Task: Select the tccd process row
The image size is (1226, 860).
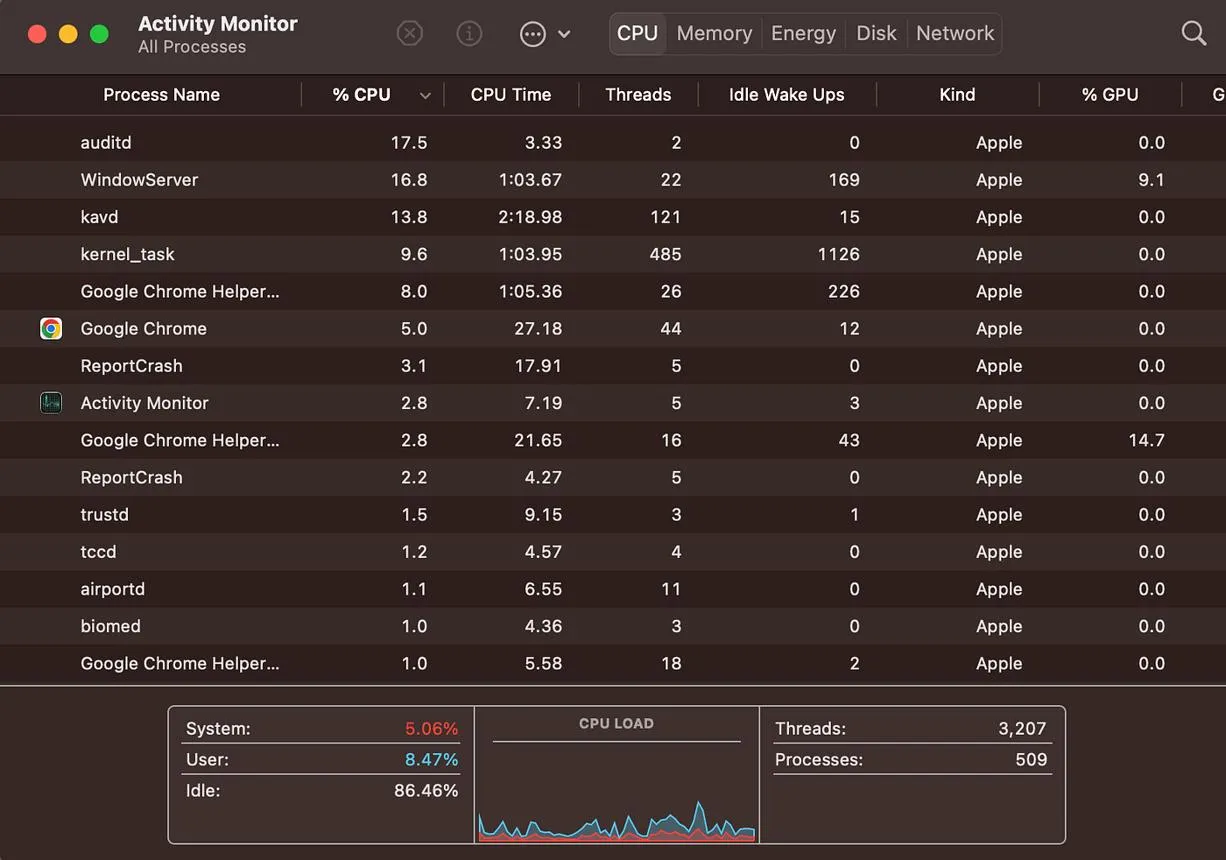Action: tap(613, 552)
